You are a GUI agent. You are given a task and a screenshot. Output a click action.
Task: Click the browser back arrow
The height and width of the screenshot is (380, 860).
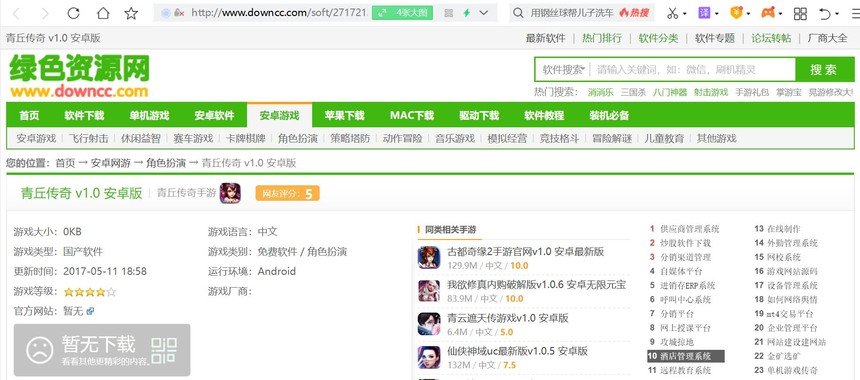point(16,13)
